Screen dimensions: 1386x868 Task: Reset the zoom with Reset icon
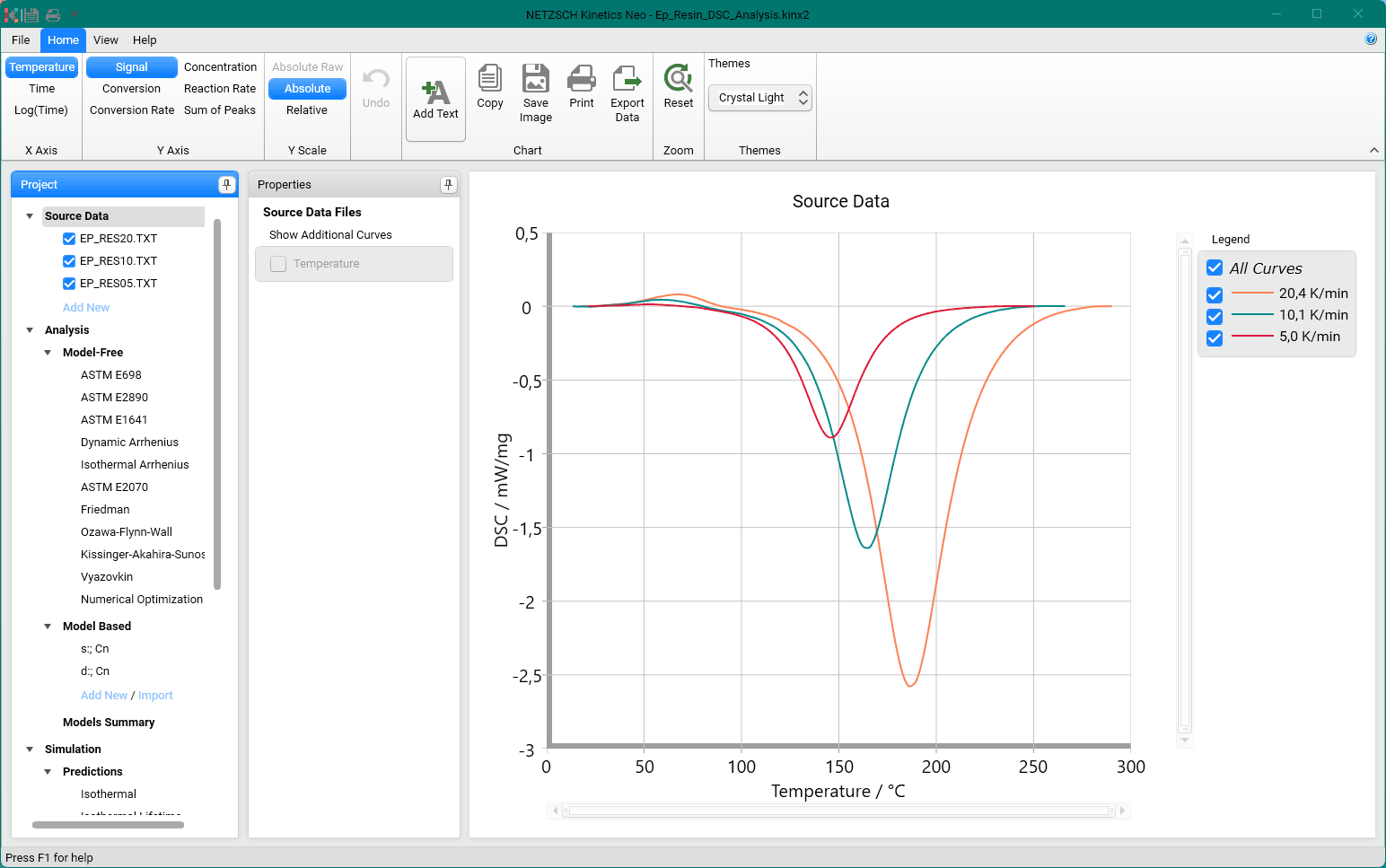click(x=678, y=79)
